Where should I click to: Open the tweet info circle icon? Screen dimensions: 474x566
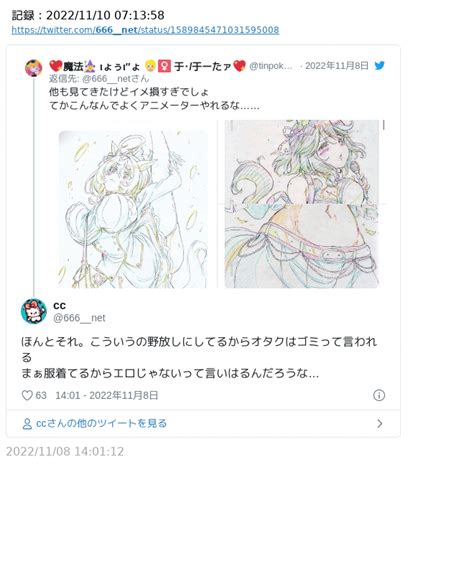[x=379, y=395]
